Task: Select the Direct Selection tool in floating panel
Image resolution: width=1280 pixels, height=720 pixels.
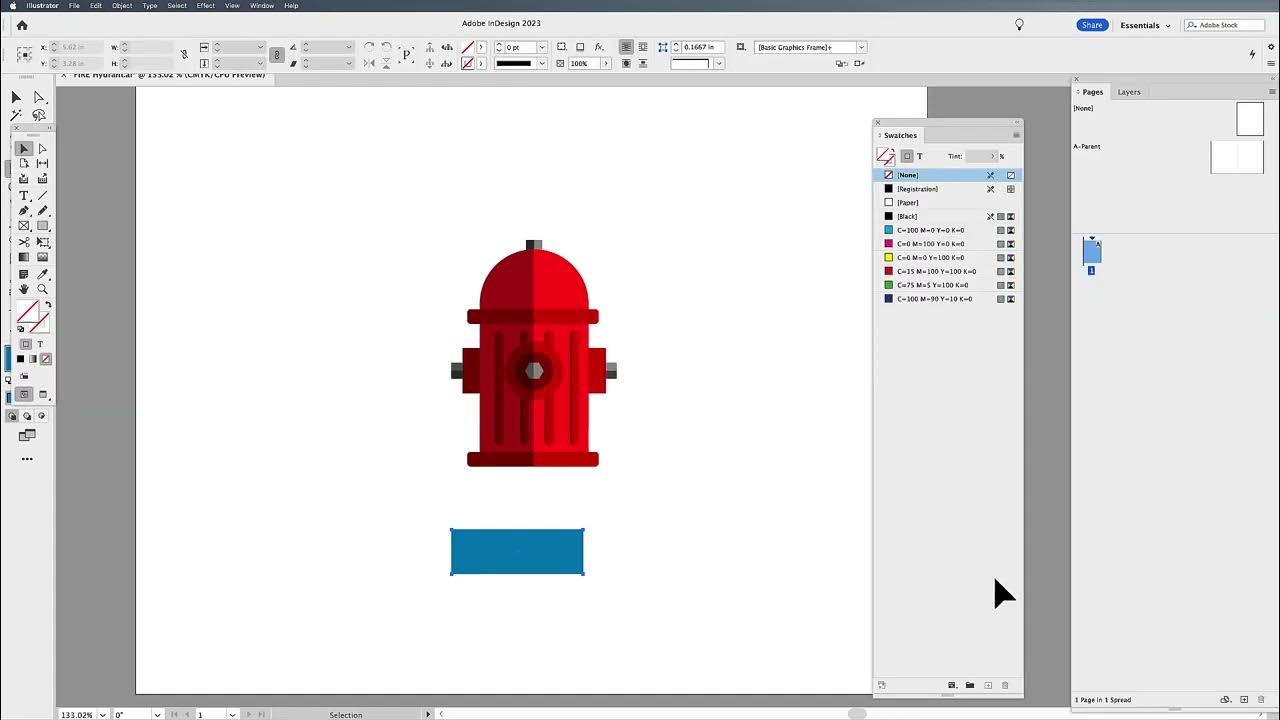Action: pos(42,149)
